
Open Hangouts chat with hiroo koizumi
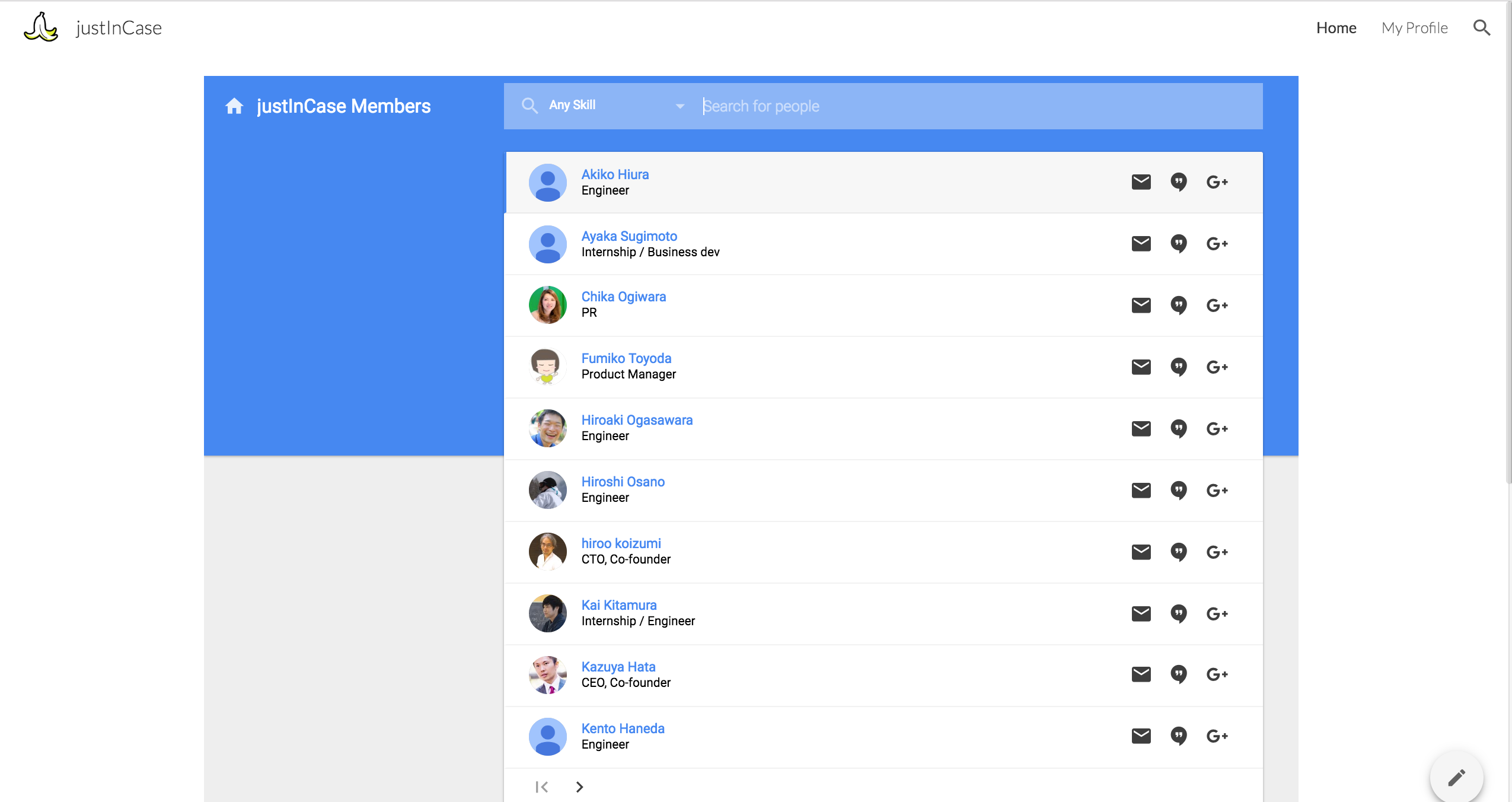1179,552
